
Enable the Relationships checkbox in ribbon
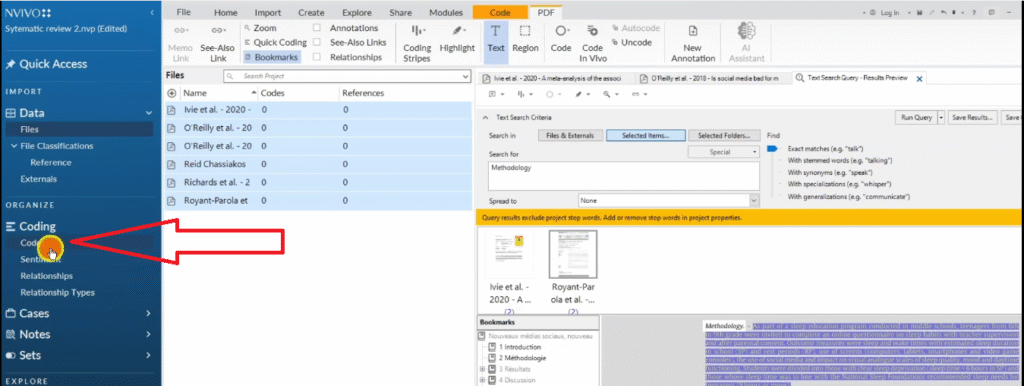317,57
